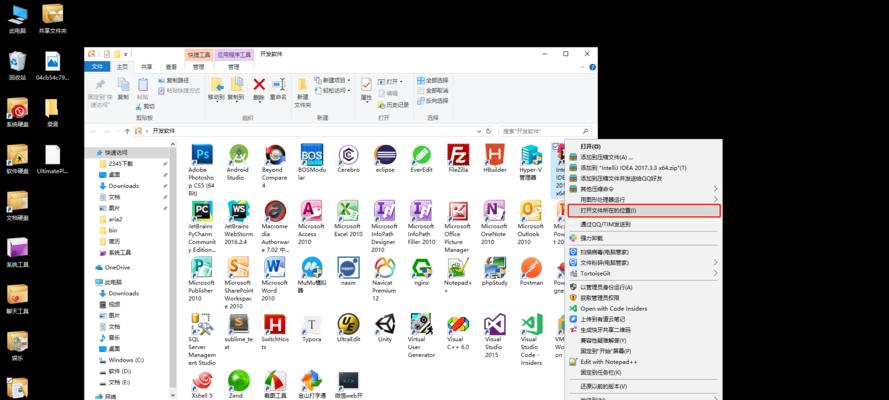889x400 pixels.
Task: Select the Cerebro shortcut icon
Action: pyautogui.click(x=348, y=154)
